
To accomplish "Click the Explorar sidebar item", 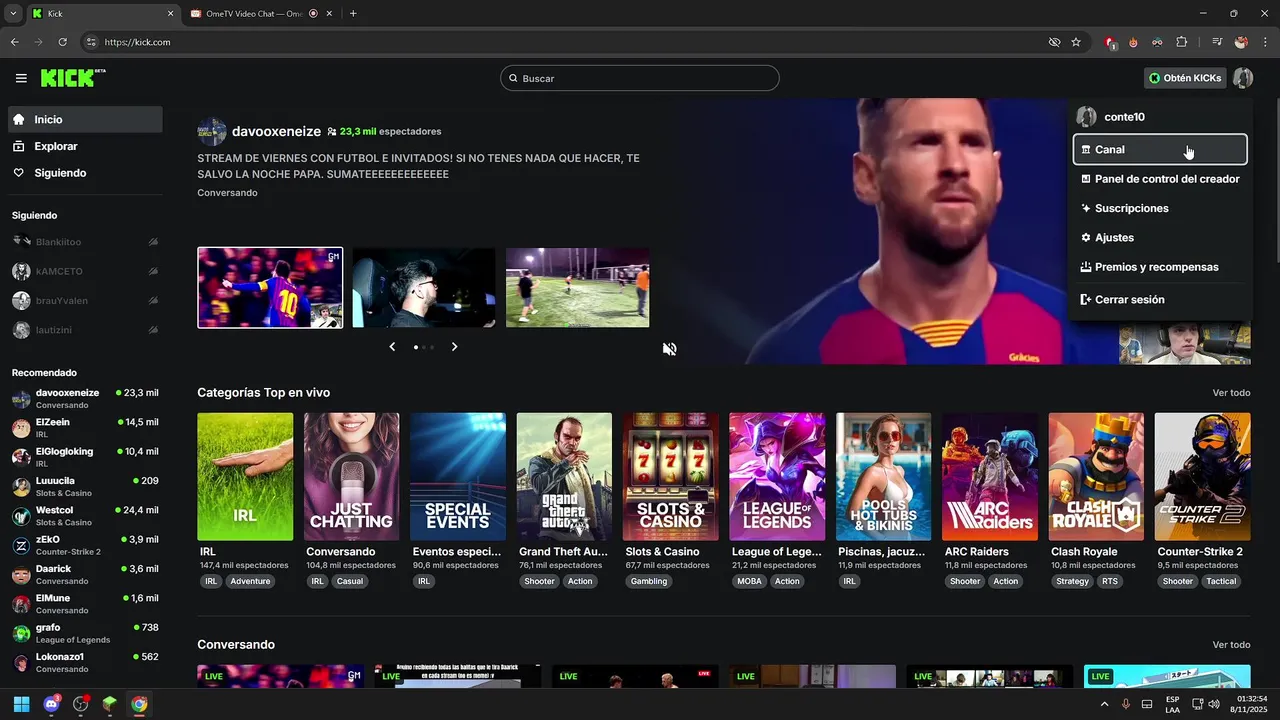I will [85, 146].
